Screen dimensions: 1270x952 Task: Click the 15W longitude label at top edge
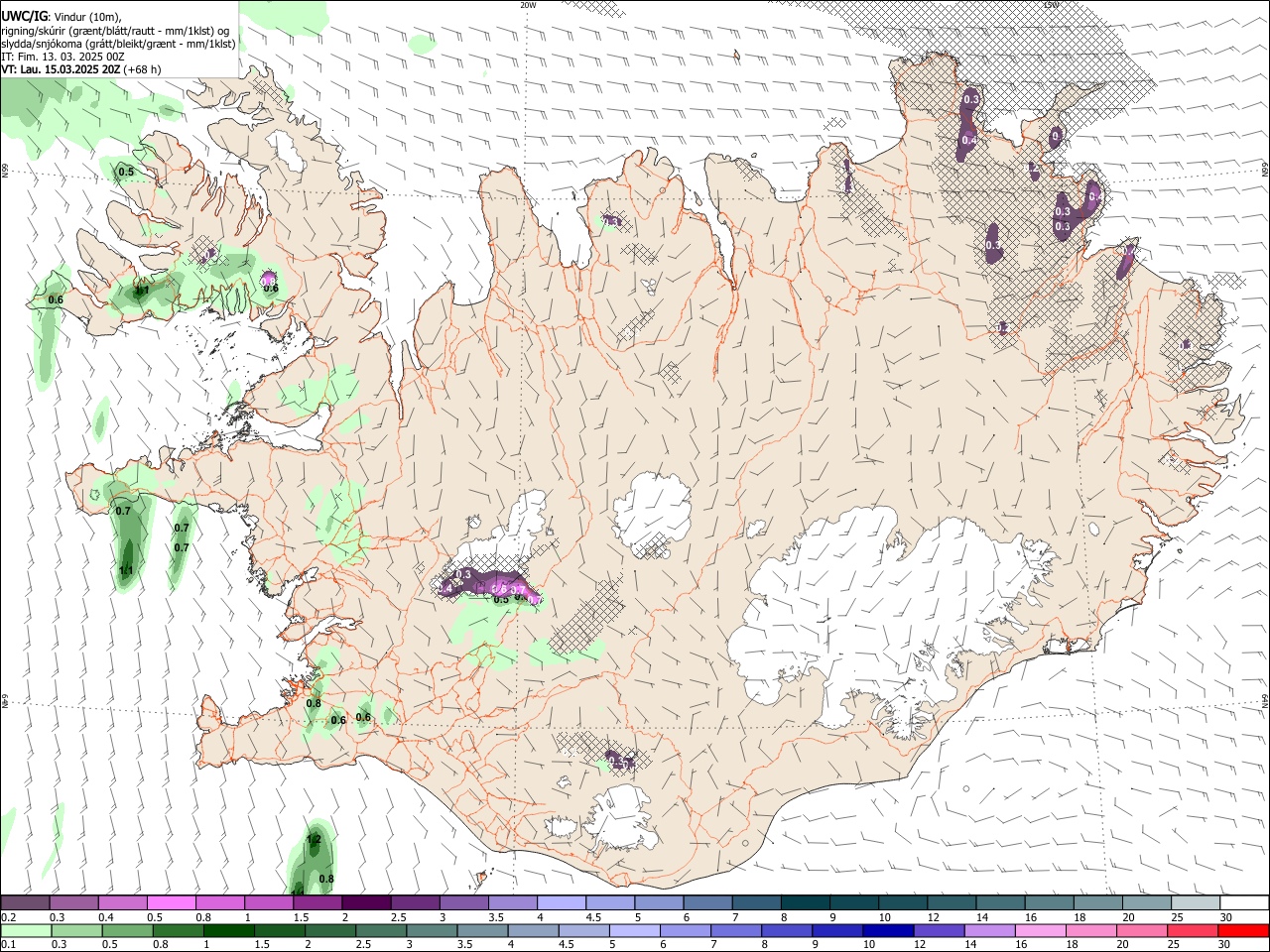click(x=1051, y=5)
